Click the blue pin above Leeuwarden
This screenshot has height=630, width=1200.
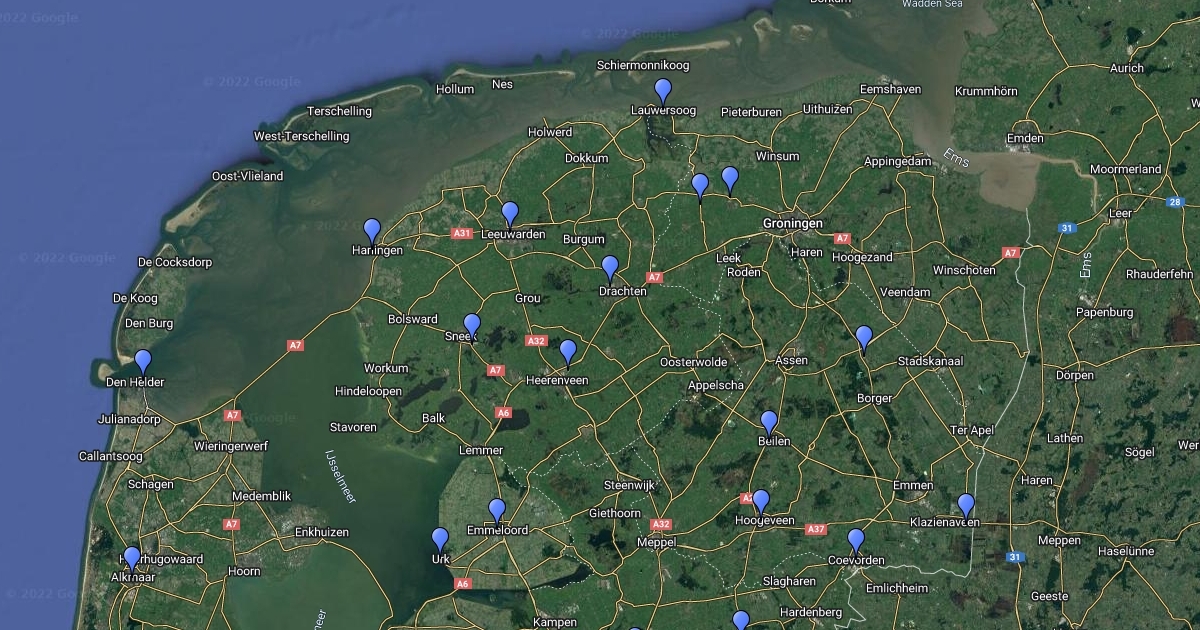coord(510,214)
